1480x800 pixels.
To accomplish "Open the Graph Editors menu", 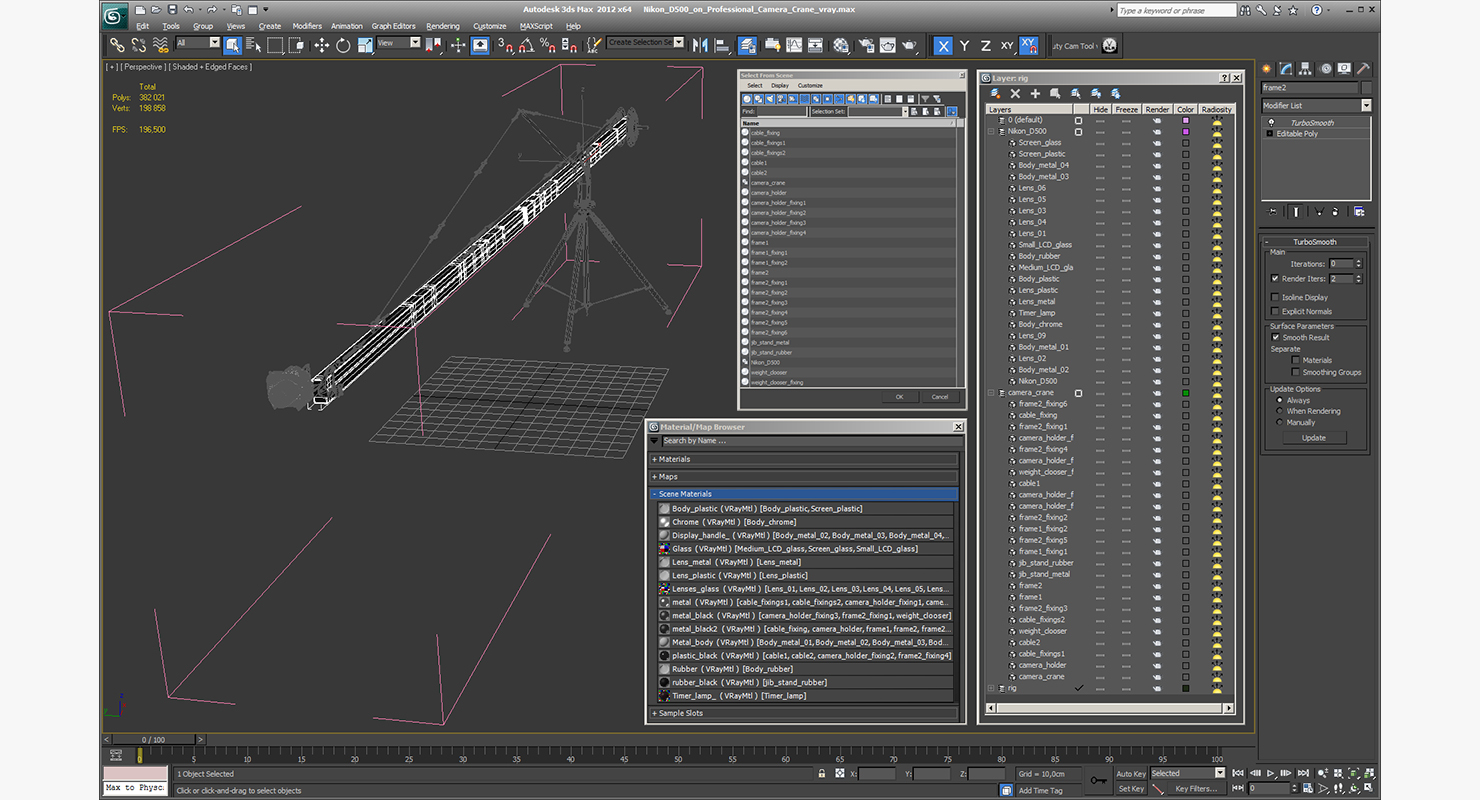I will click(394, 26).
